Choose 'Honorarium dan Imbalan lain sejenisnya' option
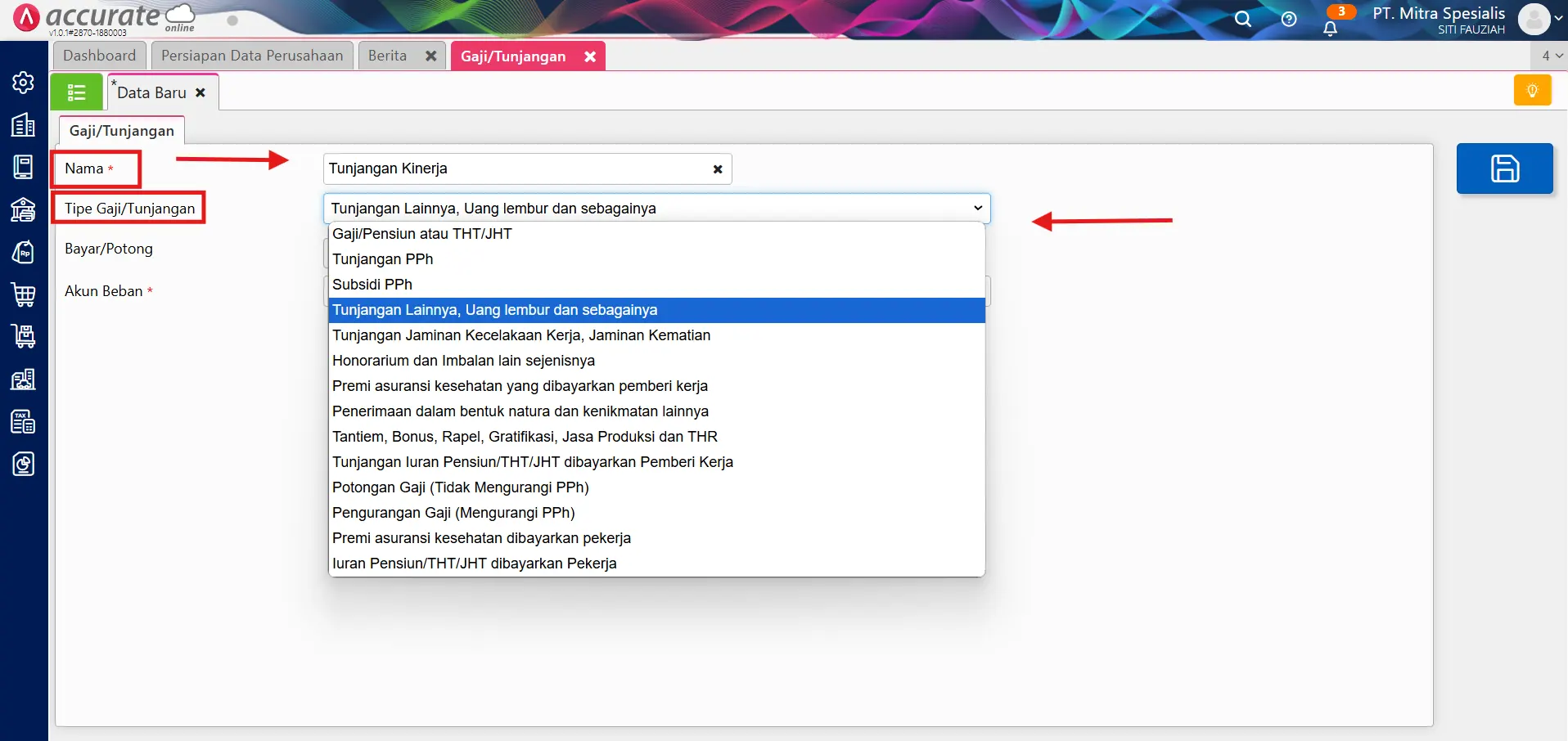 pyautogui.click(x=463, y=361)
